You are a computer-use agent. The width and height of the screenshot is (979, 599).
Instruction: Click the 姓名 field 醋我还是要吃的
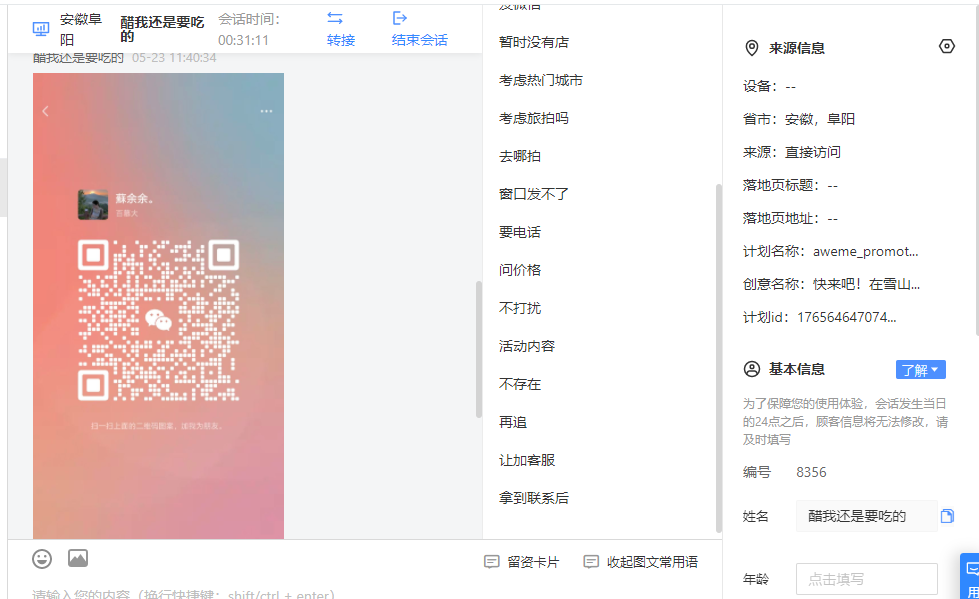point(867,516)
